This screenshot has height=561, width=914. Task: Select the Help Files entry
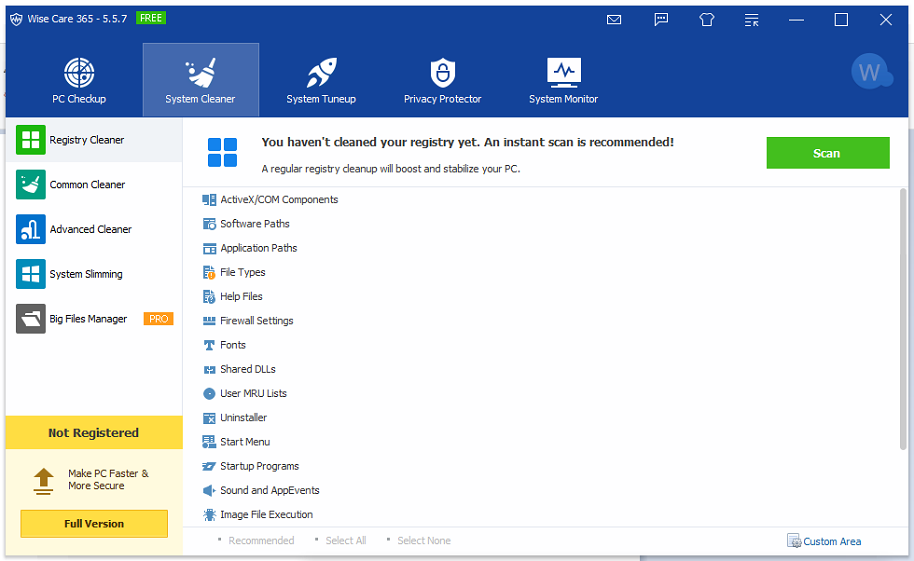[x=241, y=296]
